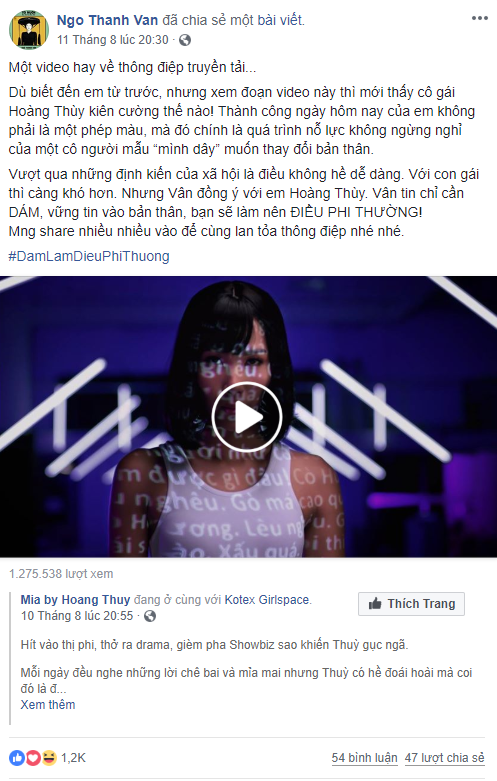Click the Thích Trang button
Viewport: 497px width, 781px height.
[x=411, y=604]
